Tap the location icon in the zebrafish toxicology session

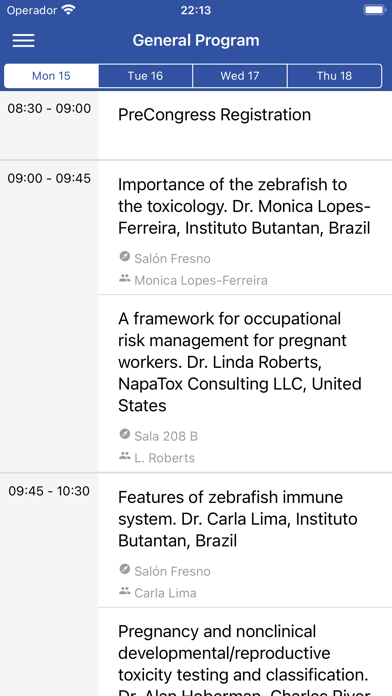coord(125,257)
